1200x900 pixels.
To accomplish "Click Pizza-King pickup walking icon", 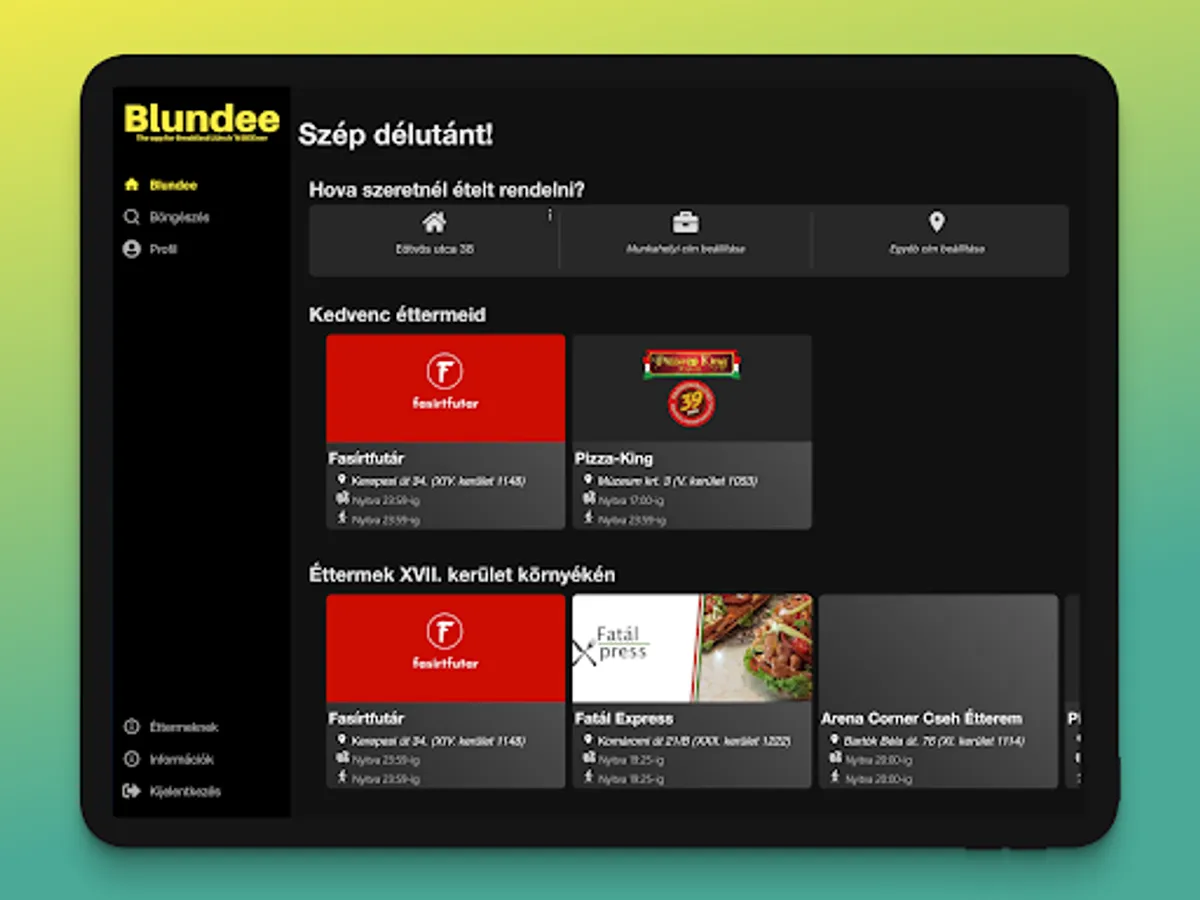I will (589, 518).
